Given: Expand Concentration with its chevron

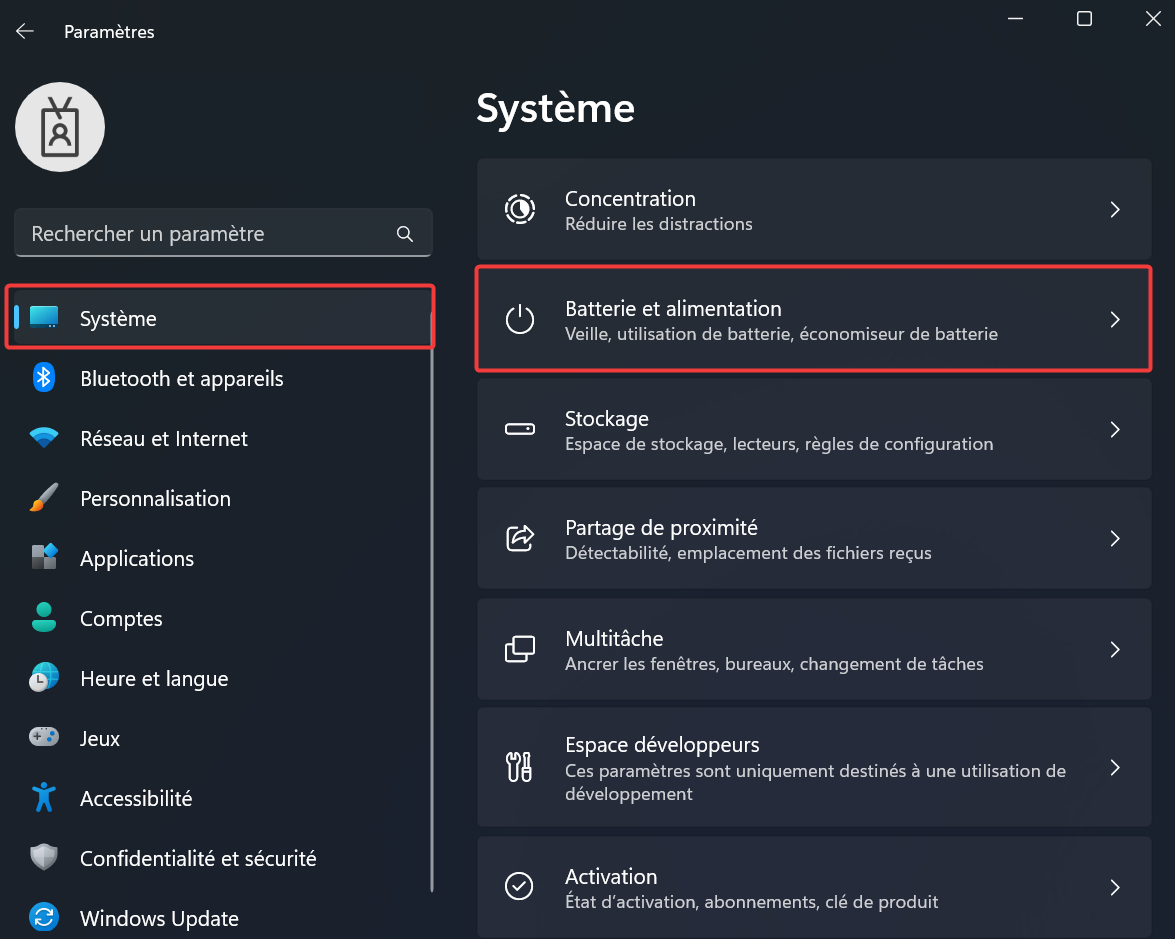Looking at the screenshot, I should (1115, 209).
